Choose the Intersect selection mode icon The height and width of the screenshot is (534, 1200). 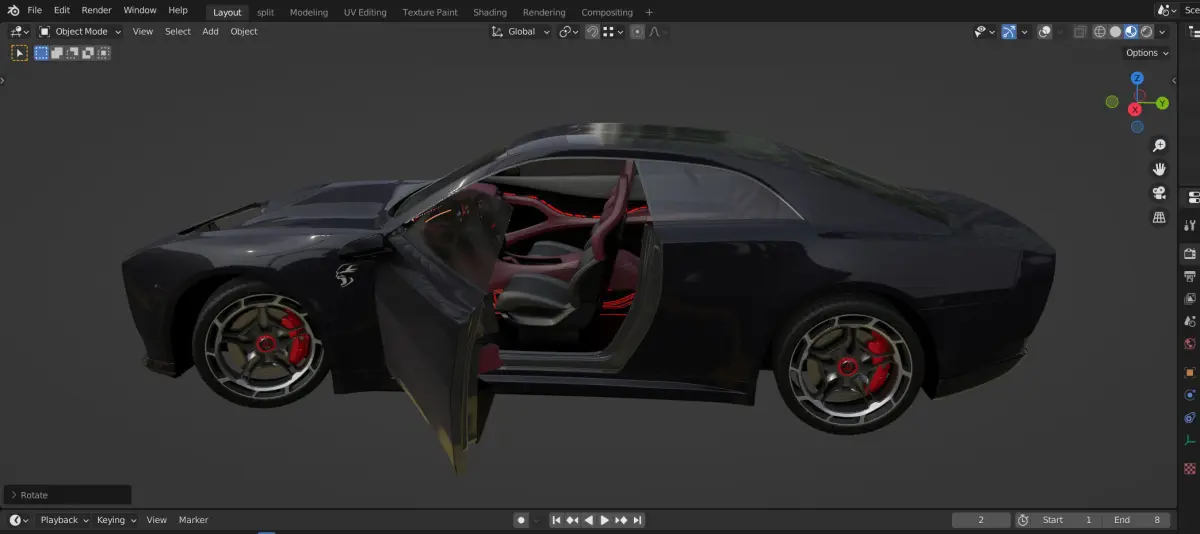pos(101,53)
